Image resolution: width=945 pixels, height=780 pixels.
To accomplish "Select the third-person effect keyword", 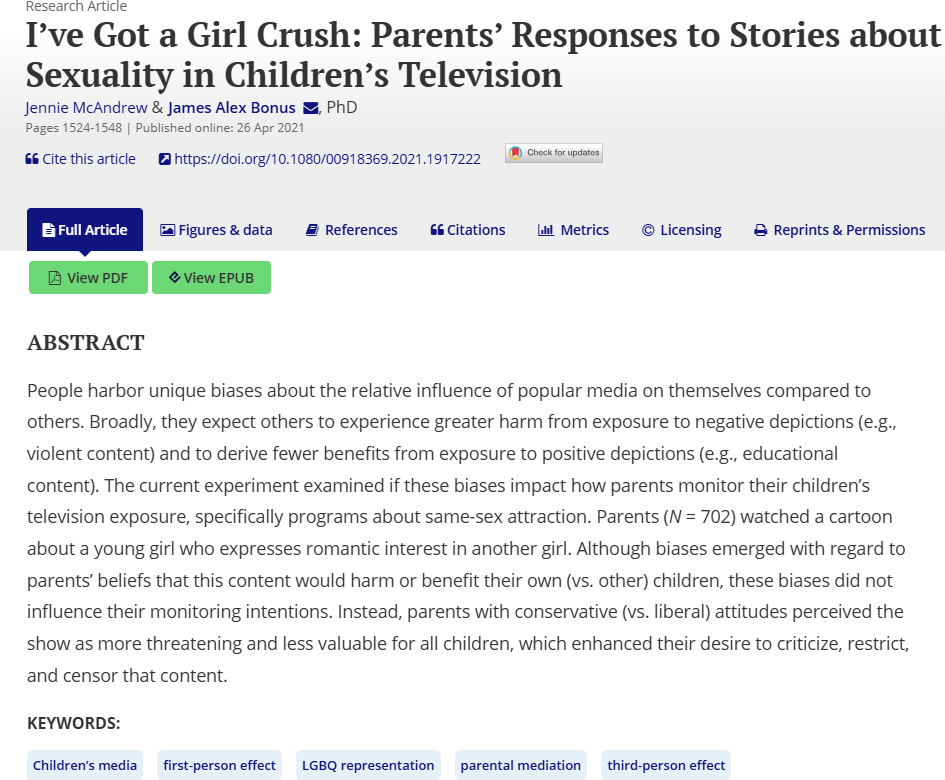I will point(666,765).
